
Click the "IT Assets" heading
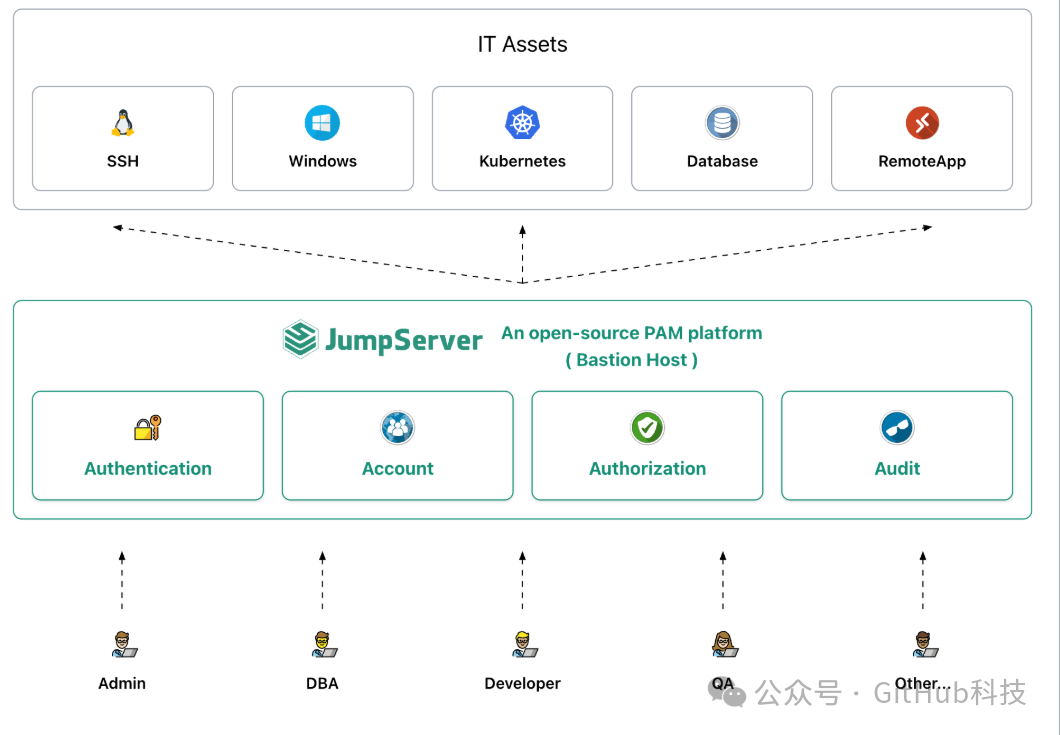click(x=523, y=45)
